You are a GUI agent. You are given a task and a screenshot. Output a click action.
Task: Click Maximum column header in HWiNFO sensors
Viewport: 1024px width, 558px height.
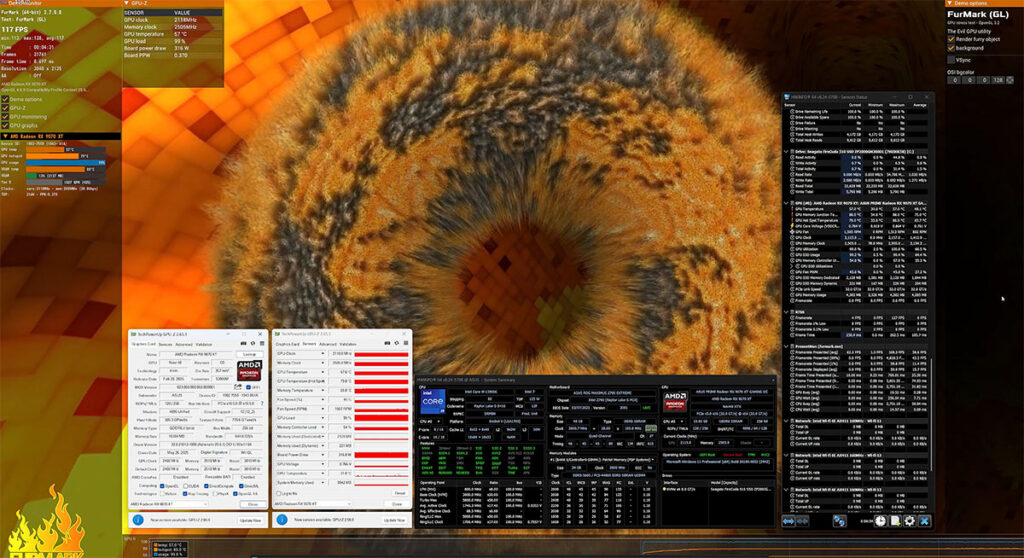click(897, 105)
